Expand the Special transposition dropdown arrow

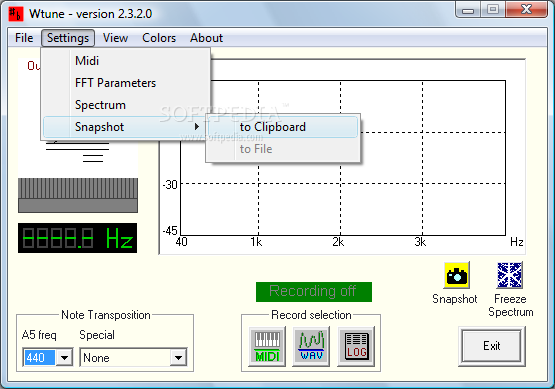tap(178, 357)
